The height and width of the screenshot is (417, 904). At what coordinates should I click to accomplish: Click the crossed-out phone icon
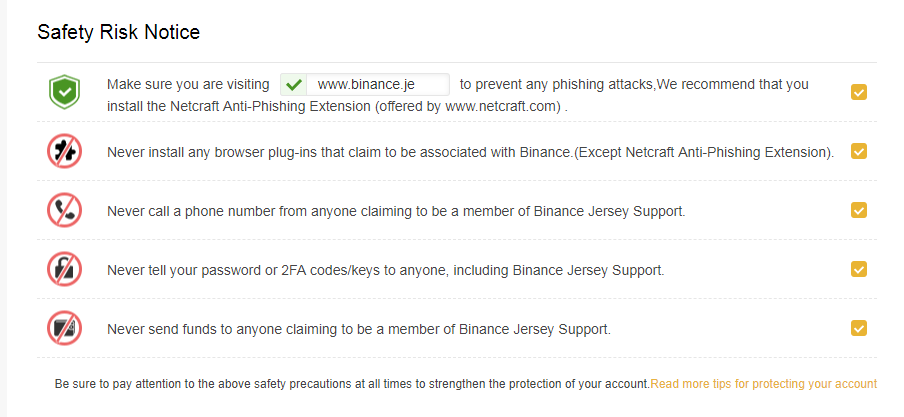tap(64, 211)
